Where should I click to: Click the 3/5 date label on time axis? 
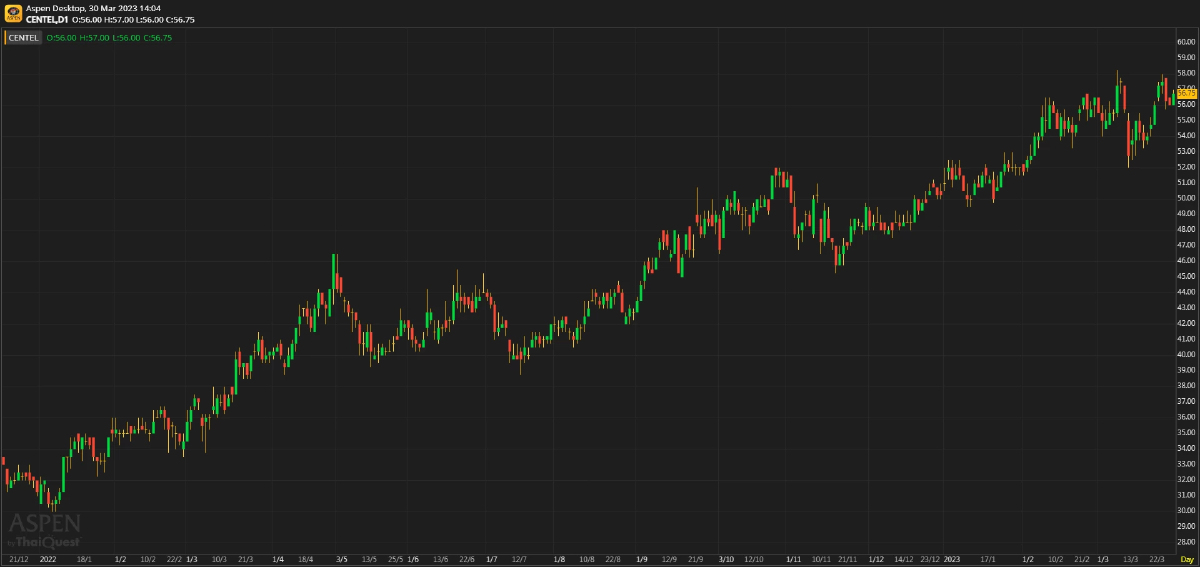(x=341, y=559)
